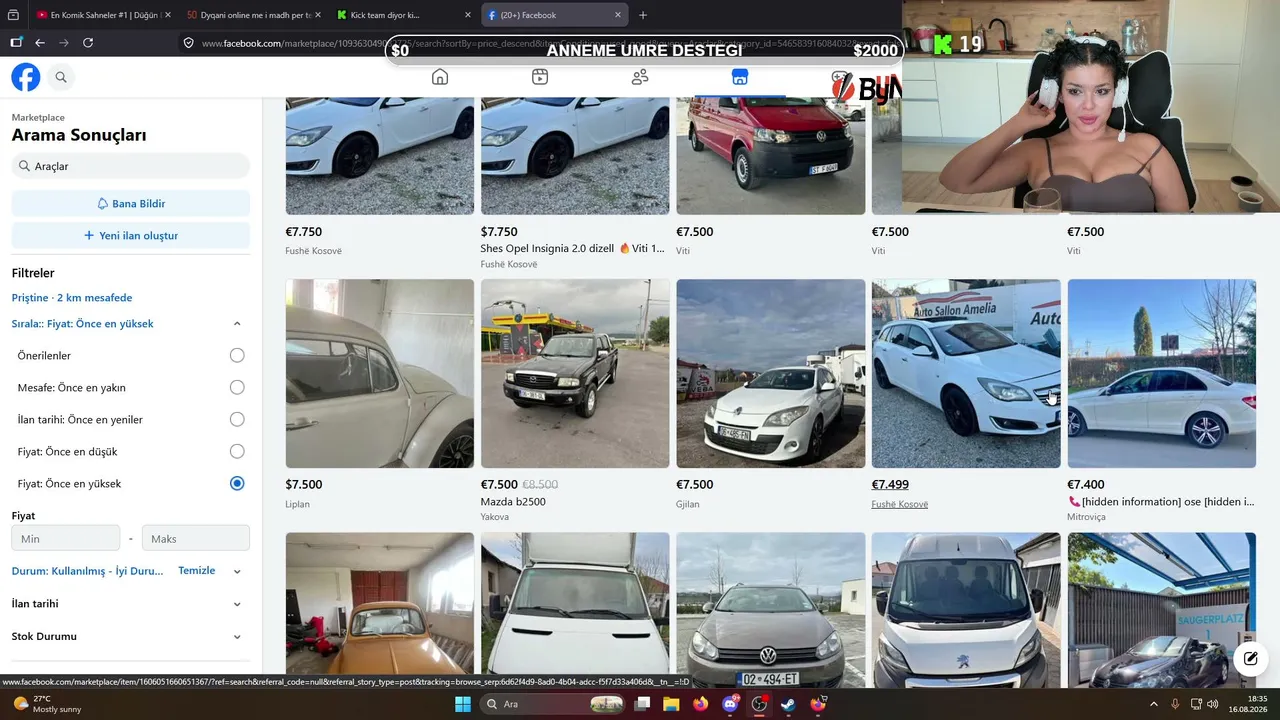Select the Marketplace icon in Facebook nav
The image size is (1280, 720).
[x=740, y=77]
